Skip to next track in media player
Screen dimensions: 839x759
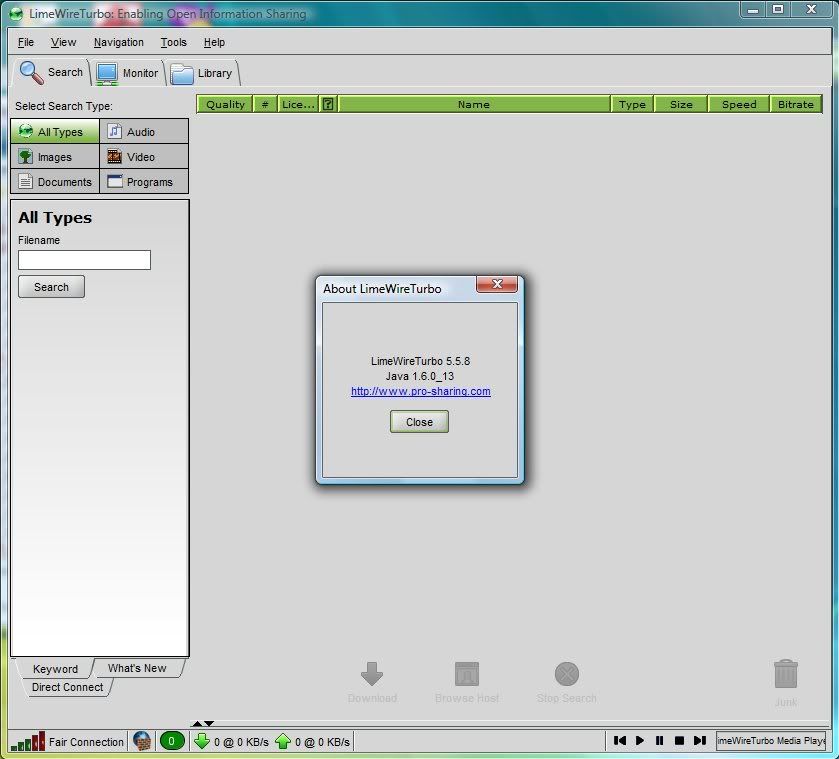click(x=699, y=740)
